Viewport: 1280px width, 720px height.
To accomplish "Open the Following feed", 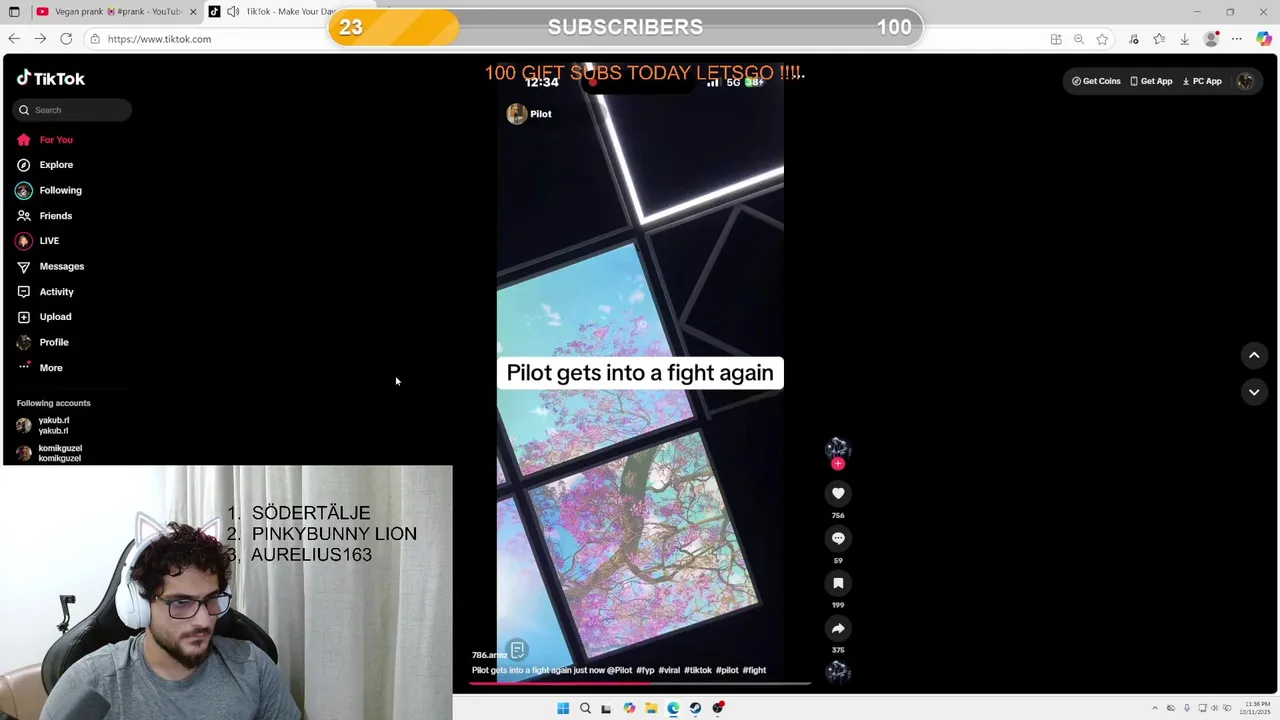I will click(x=49, y=190).
